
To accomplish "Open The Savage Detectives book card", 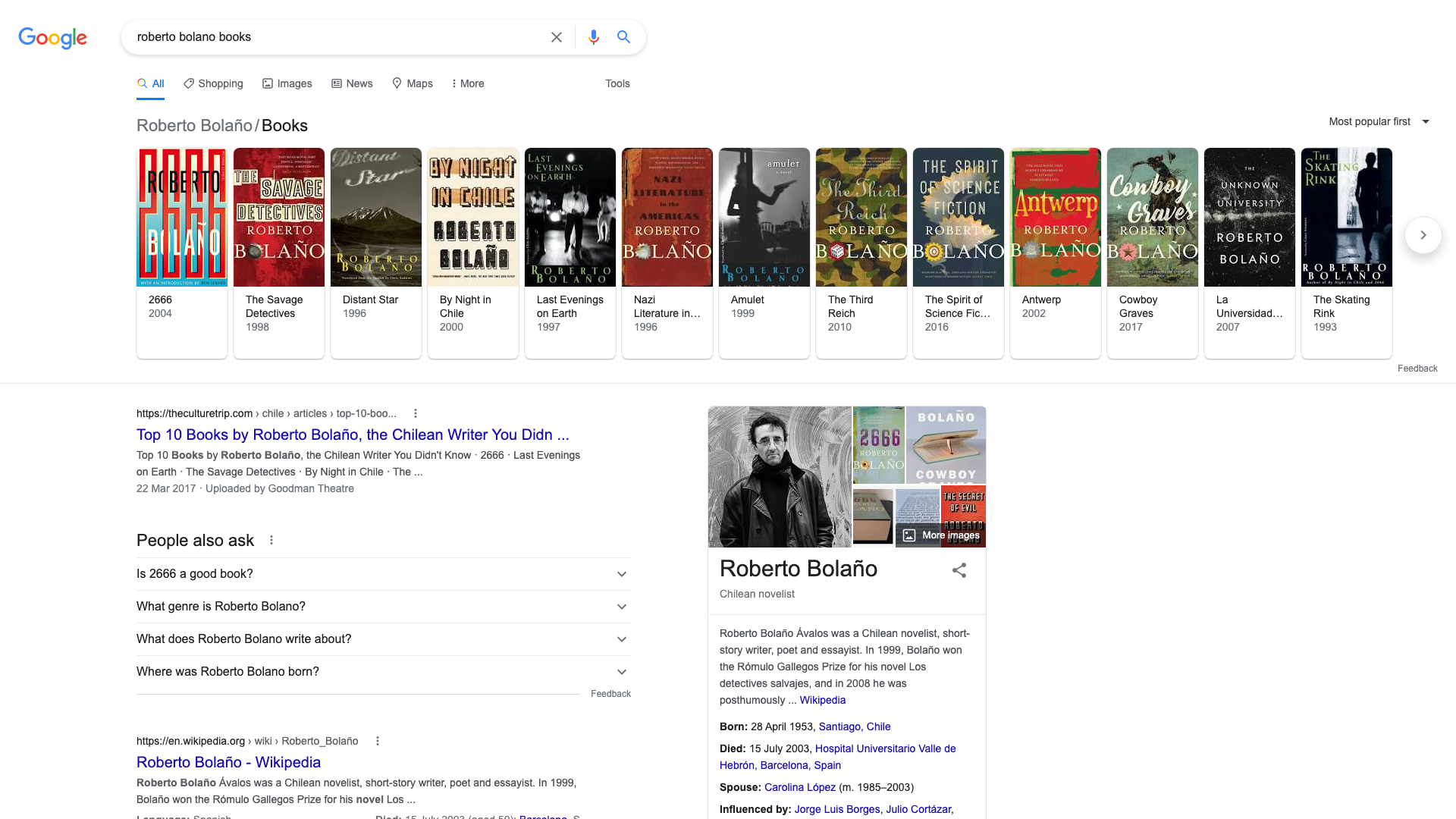I will 279,253.
